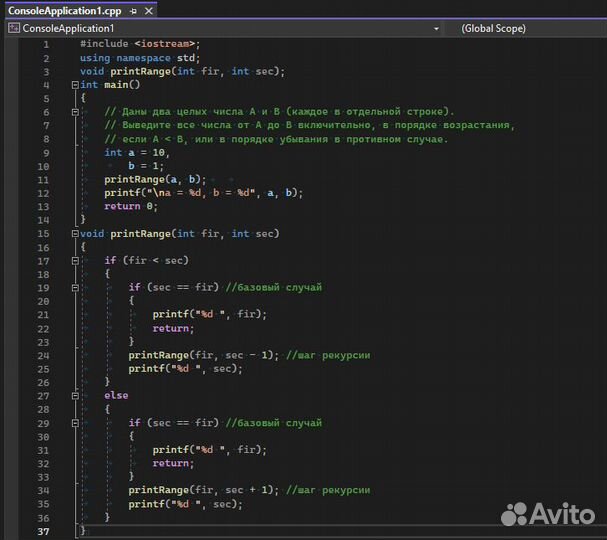Click on 'using namespace std;' line
Viewport: 607px width, 540px height.
[140, 58]
